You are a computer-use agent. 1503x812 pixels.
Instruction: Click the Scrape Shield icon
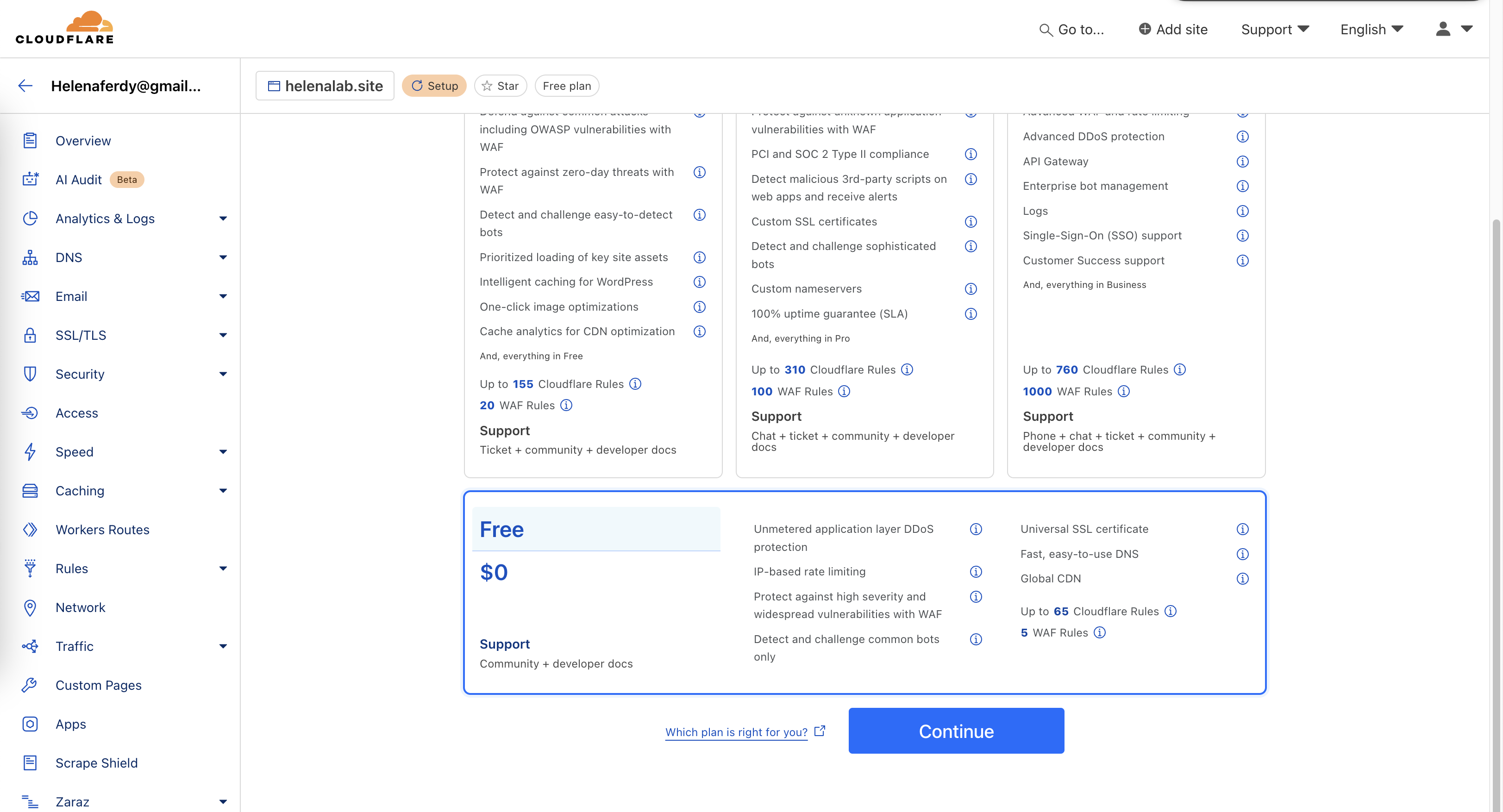(30, 763)
